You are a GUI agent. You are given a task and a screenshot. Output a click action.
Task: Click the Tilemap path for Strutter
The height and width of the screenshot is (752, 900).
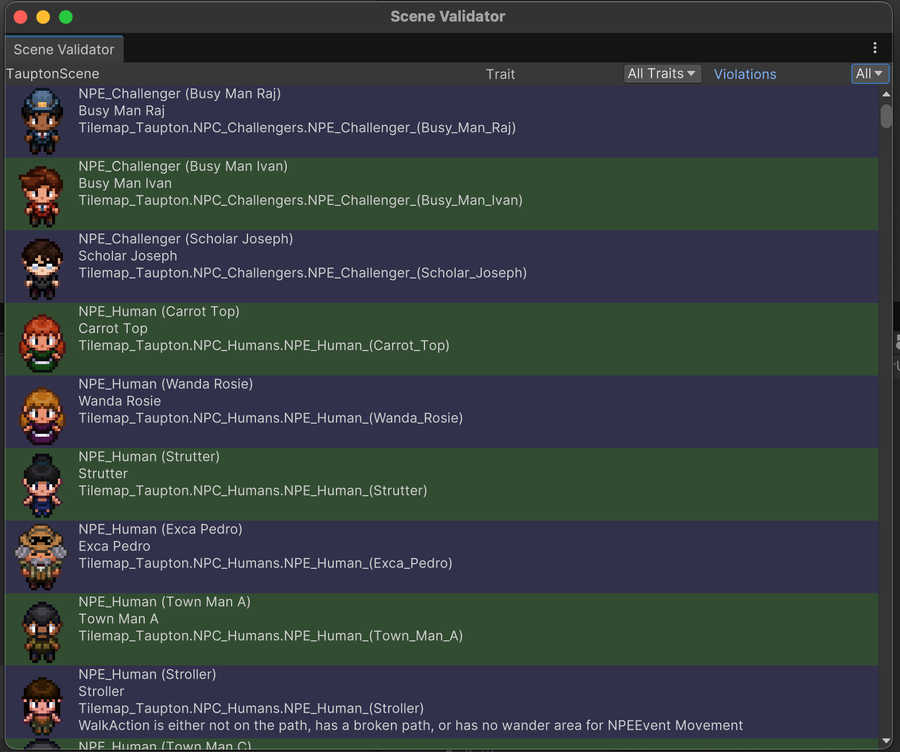coord(253,491)
